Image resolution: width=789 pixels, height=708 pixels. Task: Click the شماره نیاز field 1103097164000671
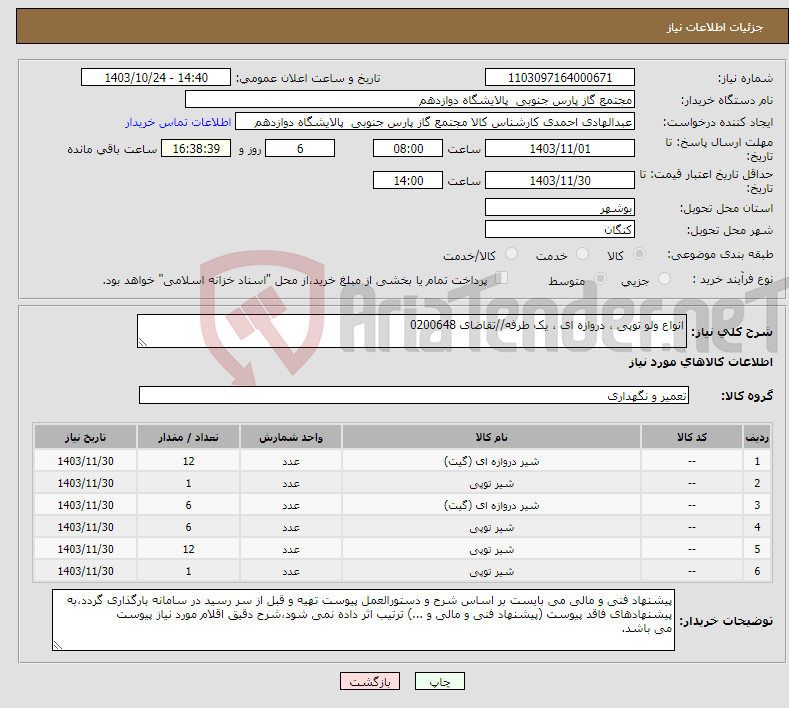(560, 77)
